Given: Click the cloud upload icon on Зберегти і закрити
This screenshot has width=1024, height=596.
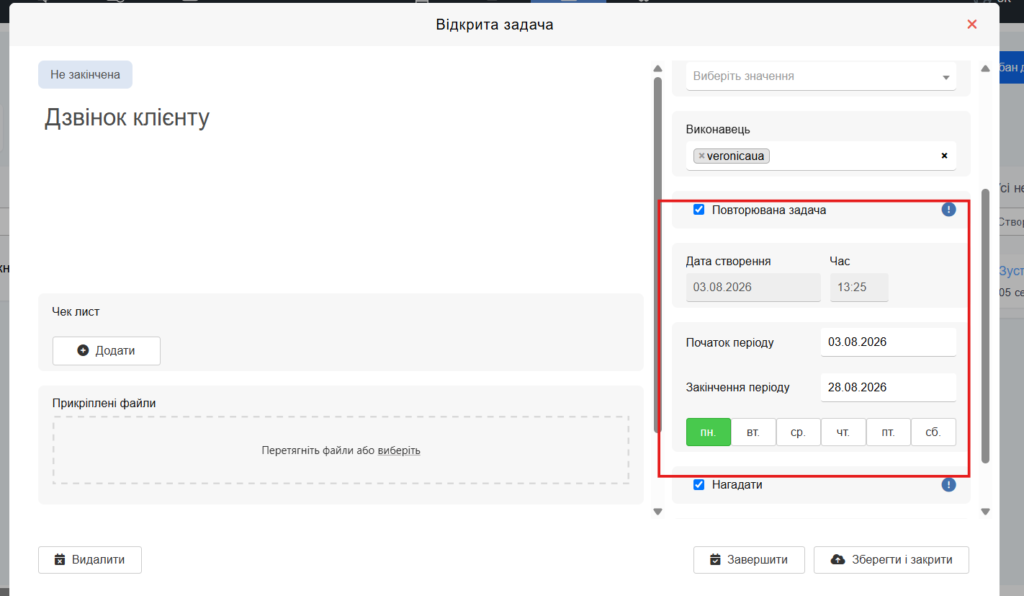Looking at the screenshot, I should click(x=838, y=559).
